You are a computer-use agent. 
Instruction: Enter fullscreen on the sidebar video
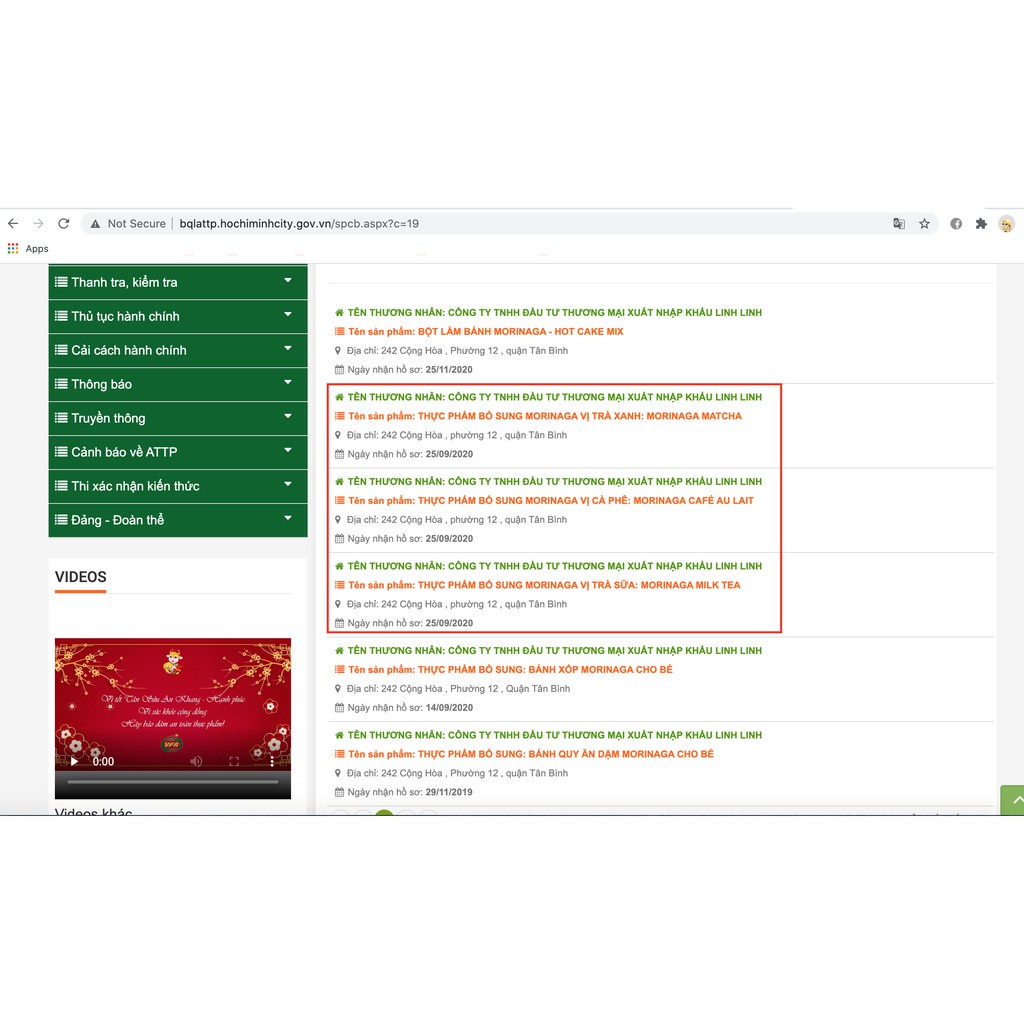[234, 761]
